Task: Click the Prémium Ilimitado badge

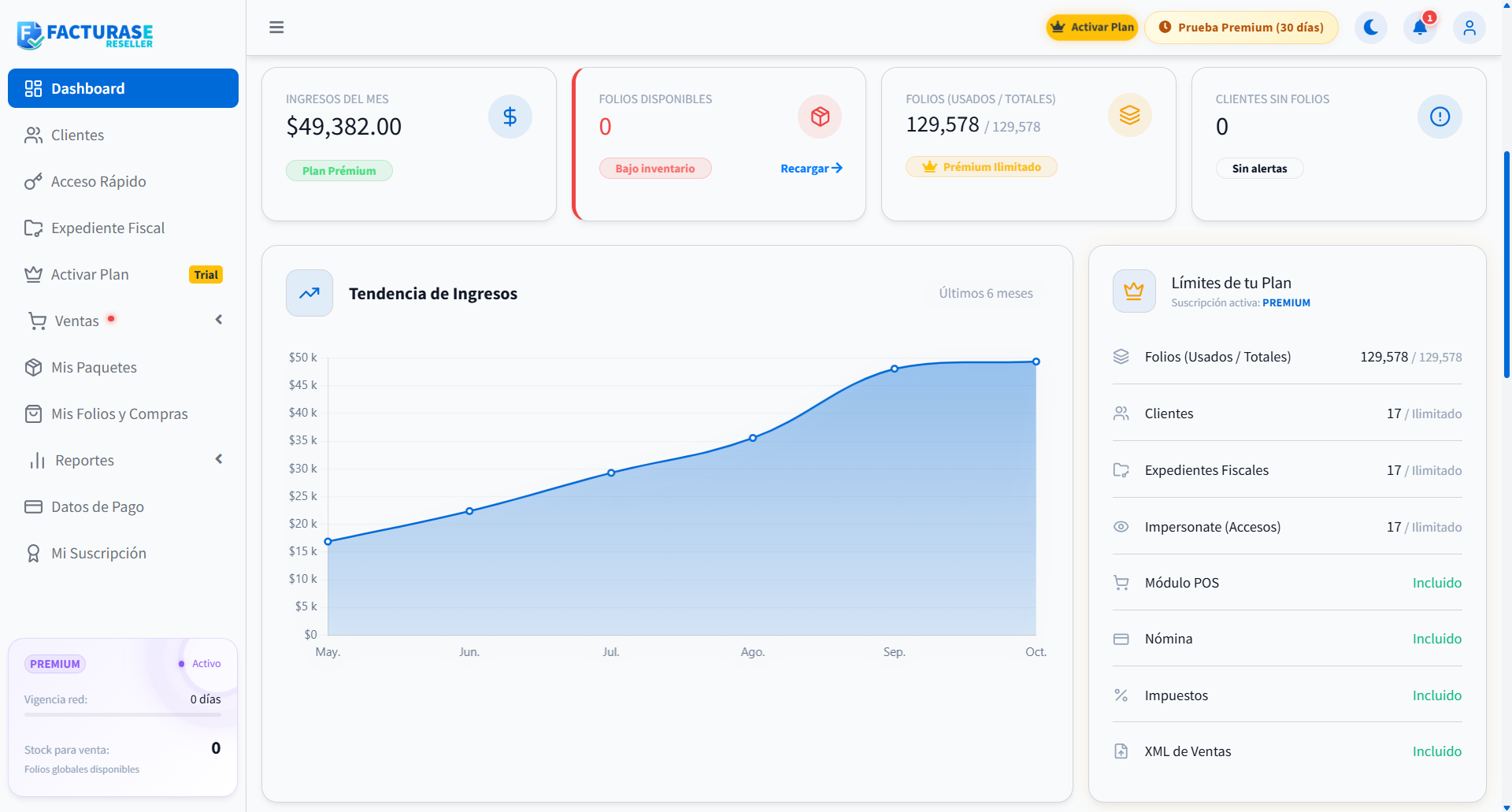Action: [x=981, y=167]
